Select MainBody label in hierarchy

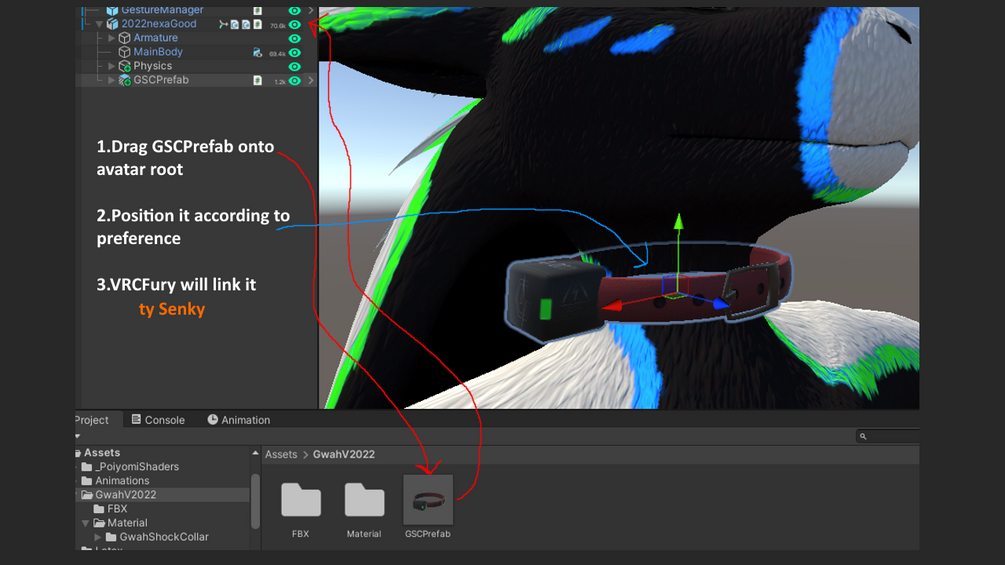click(x=158, y=52)
